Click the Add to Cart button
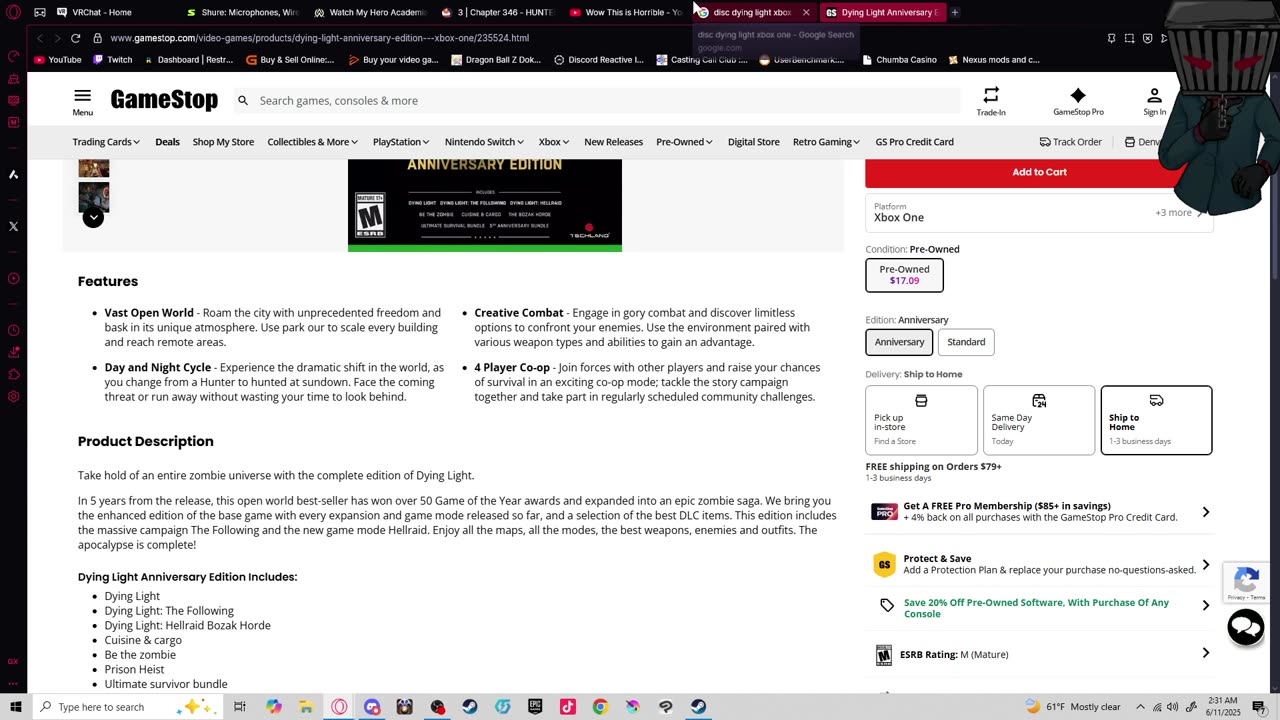The image size is (1280, 720). coord(1039,172)
